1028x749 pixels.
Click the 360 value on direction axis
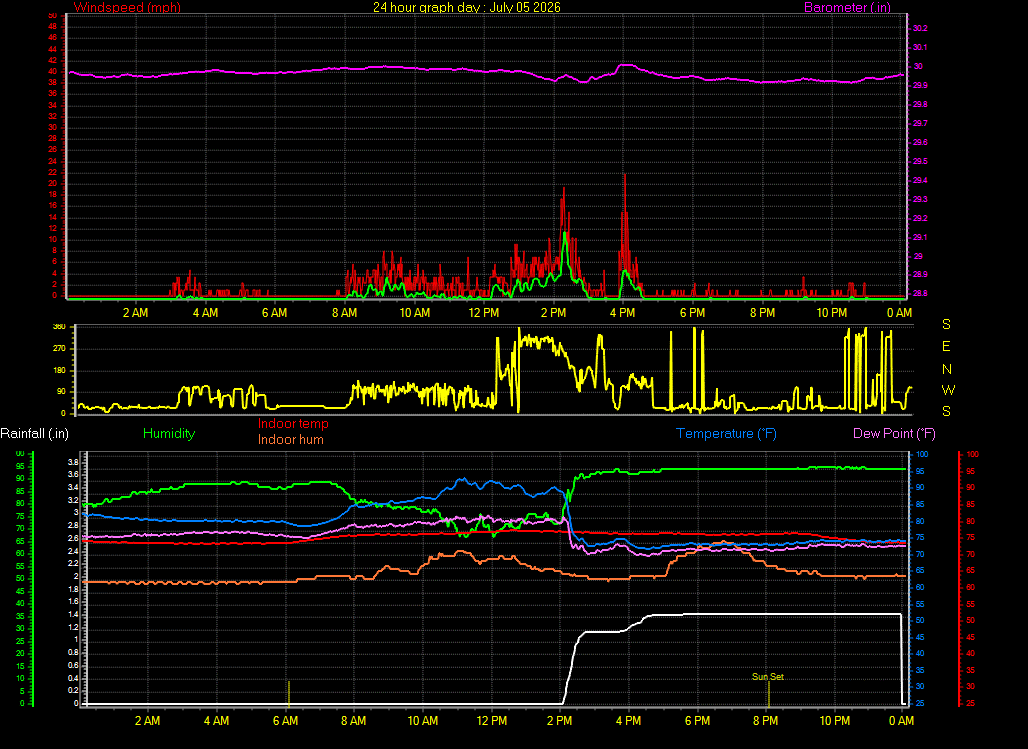click(x=59, y=326)
